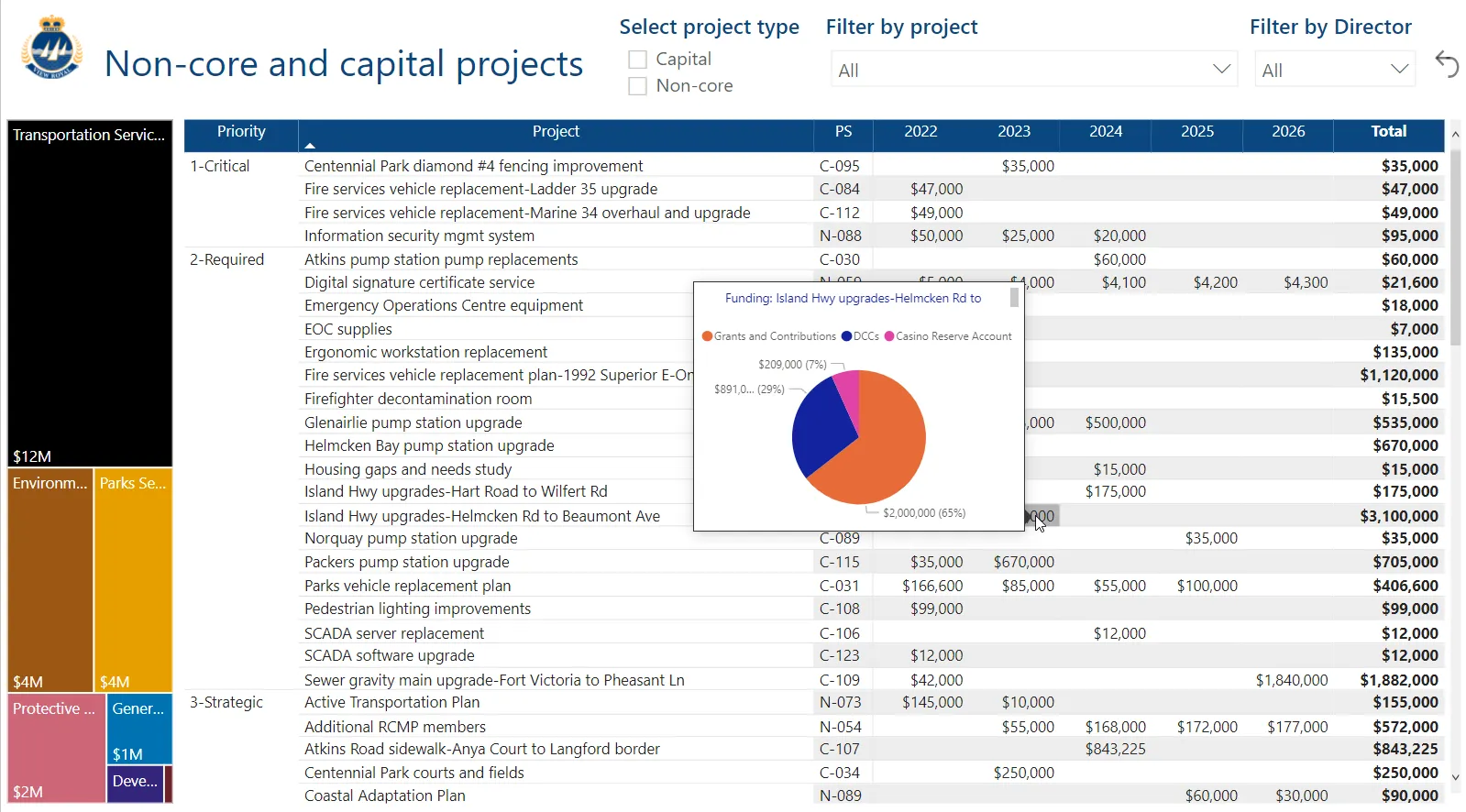Select Emergency Operations Centre equipment row

(444, 305)
